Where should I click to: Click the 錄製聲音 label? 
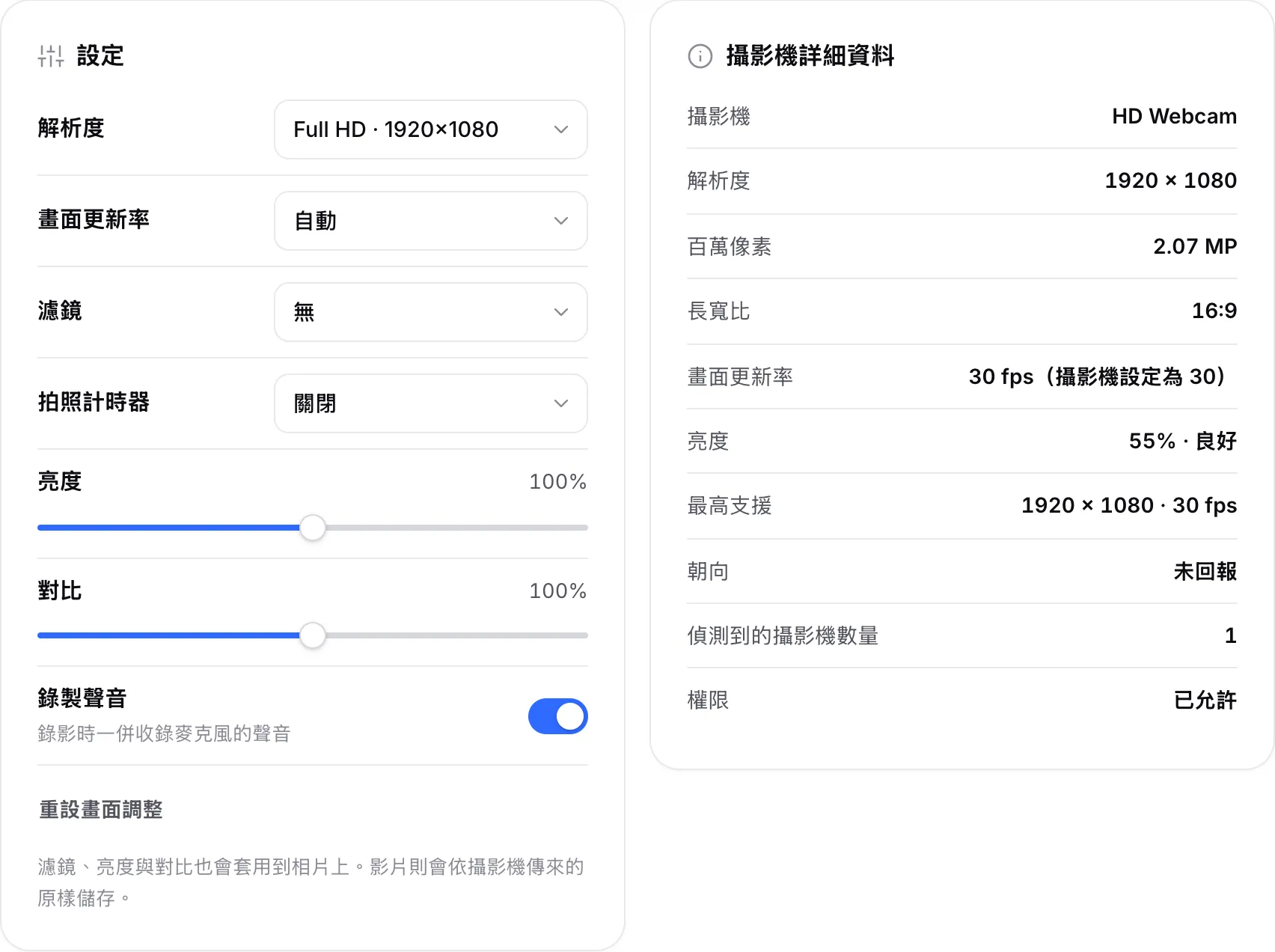(82, 698)
